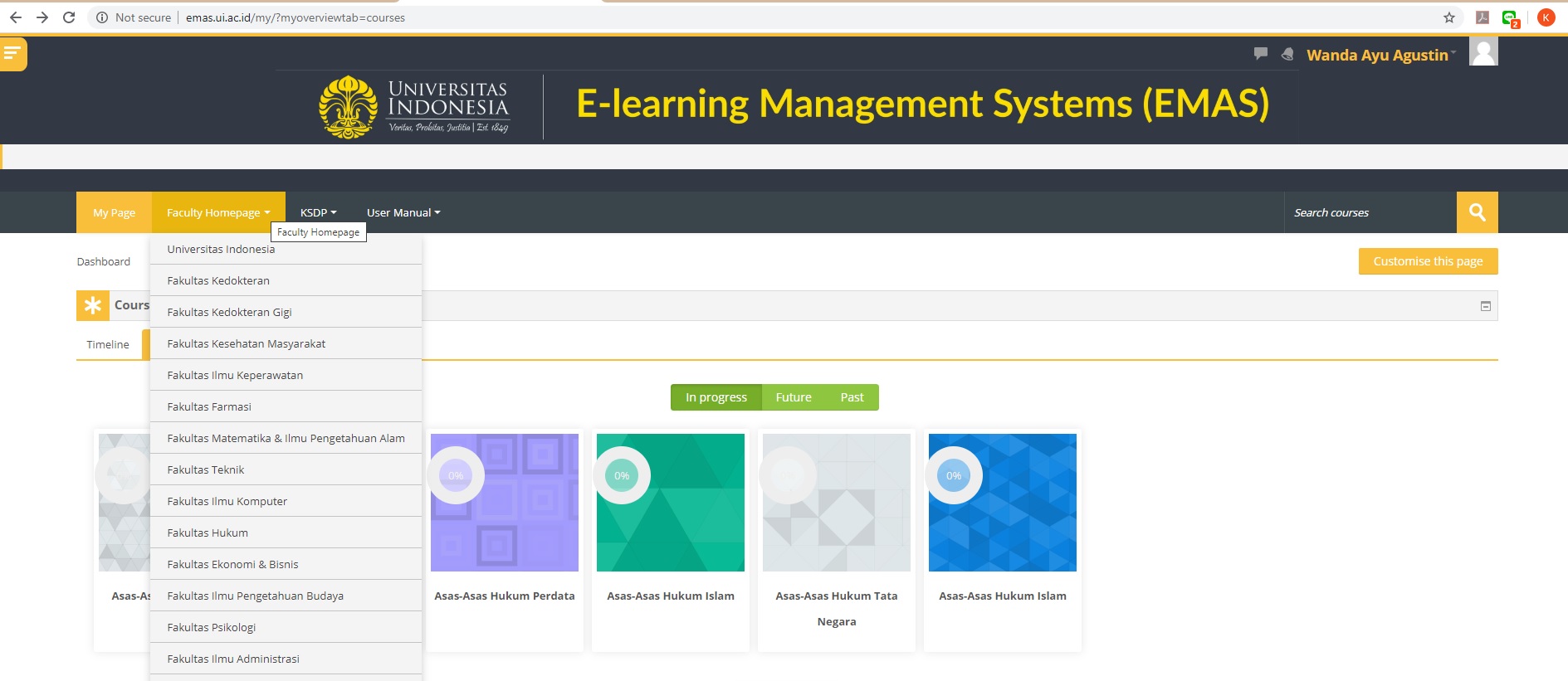This screenshot has width=1568, height=681.
Task: Select Fakultas Kesehatan Masyarakat
Action: tap(286, 343)
